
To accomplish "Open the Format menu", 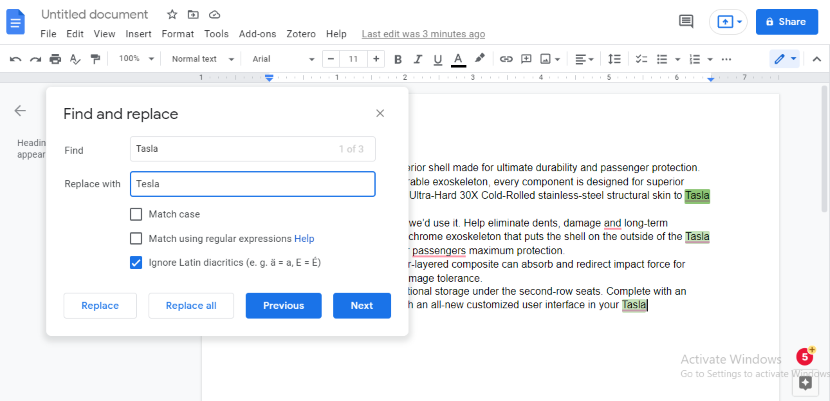I will [x=177, y=34].
